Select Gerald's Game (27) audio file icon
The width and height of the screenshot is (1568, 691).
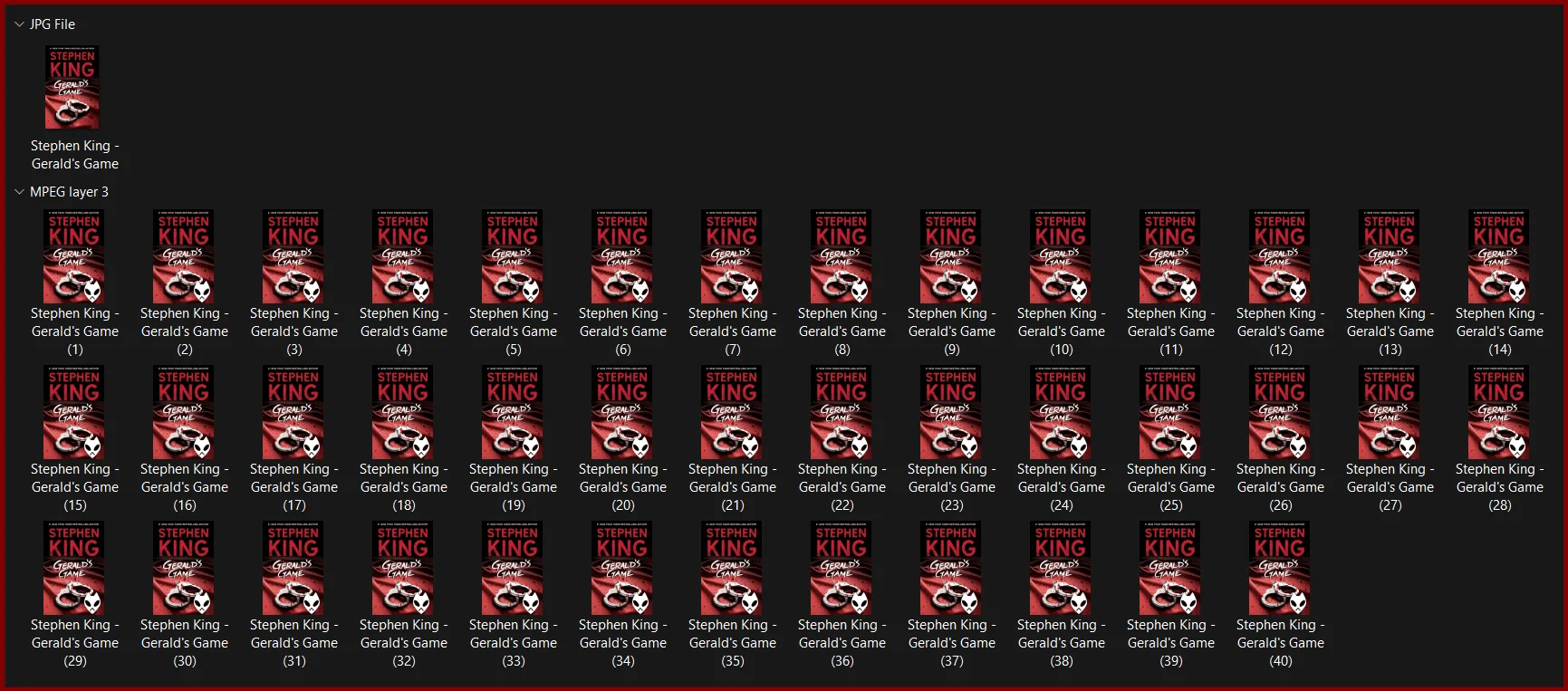click(1390, 412)
